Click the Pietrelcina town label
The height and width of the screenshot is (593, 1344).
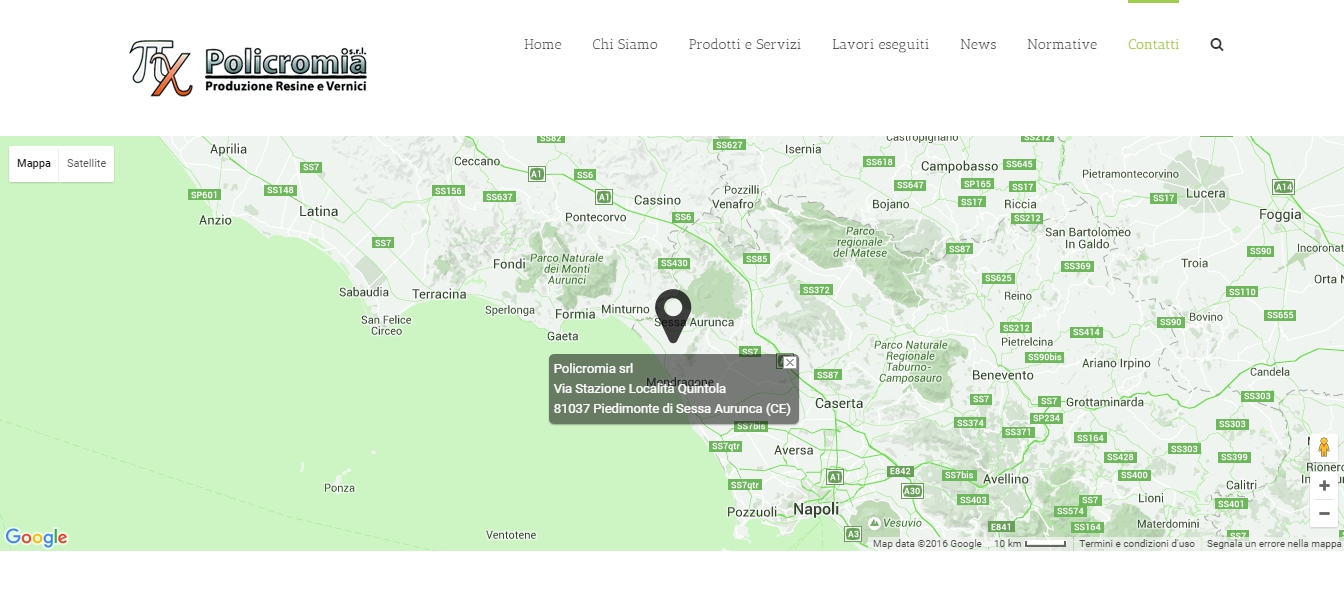[x=1027, y=342]
